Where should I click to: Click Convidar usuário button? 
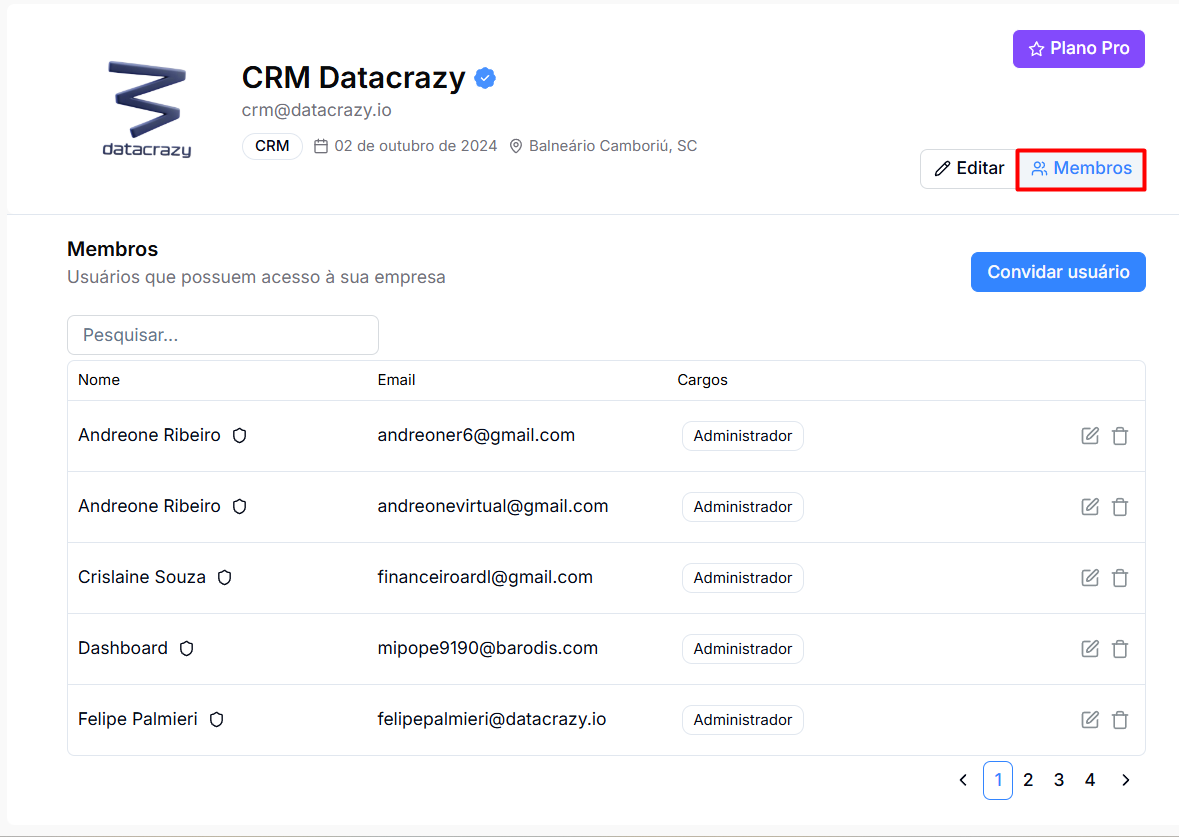pyautogui.click(x=1058, y=271)
